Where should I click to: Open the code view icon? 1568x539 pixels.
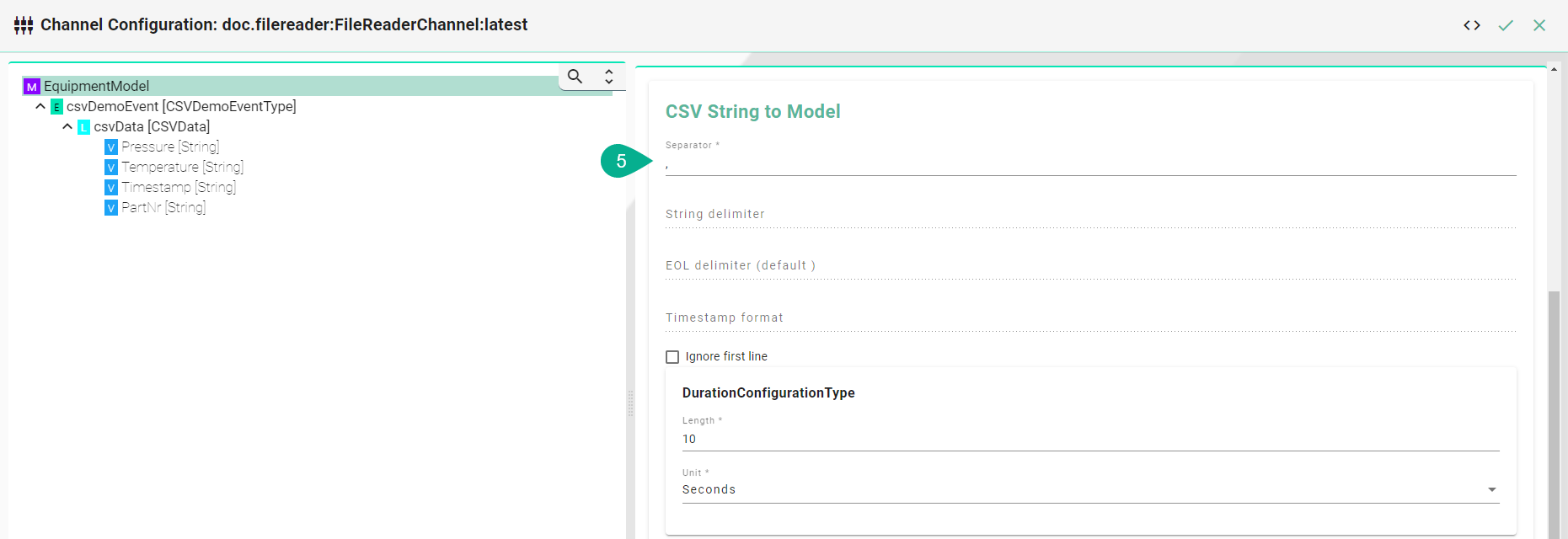pyautogui.click(x=1472, y=25)
